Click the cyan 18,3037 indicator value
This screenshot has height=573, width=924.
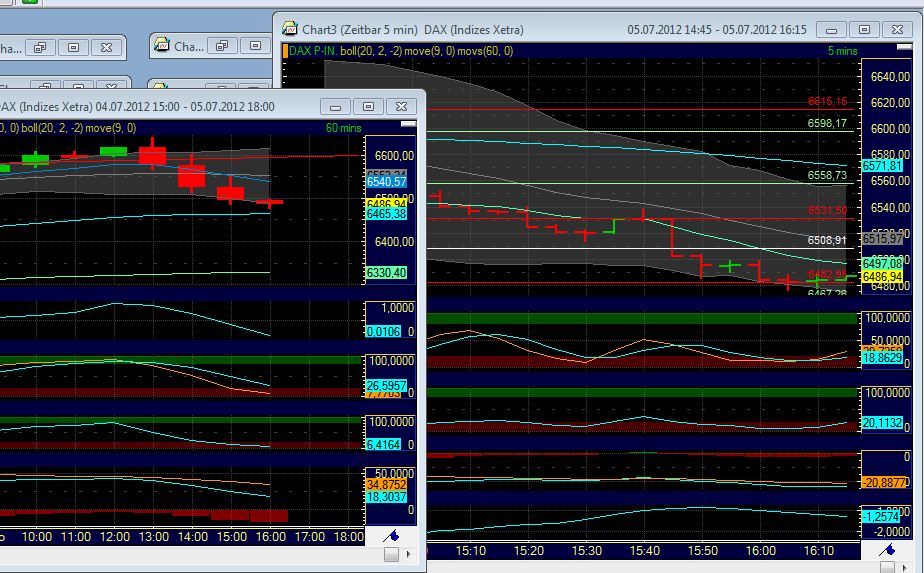pos(387,497)
